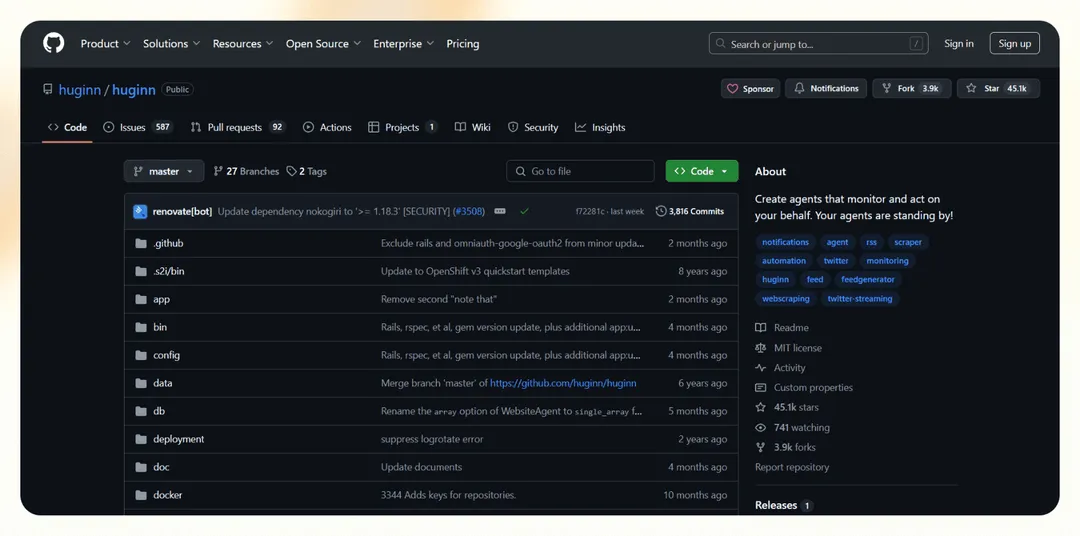This screenshot has width=1080, height=536.
Task: Open the deployment folder
Action: [x=178, y=440]
